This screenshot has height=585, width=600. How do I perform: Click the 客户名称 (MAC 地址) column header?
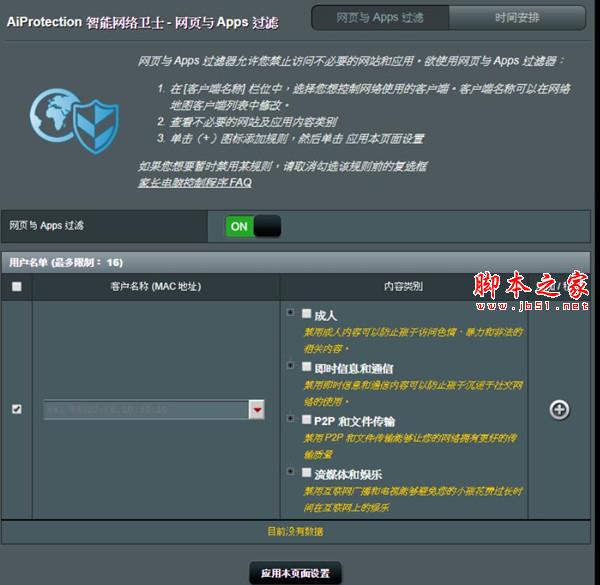click(x=156, y=286)
